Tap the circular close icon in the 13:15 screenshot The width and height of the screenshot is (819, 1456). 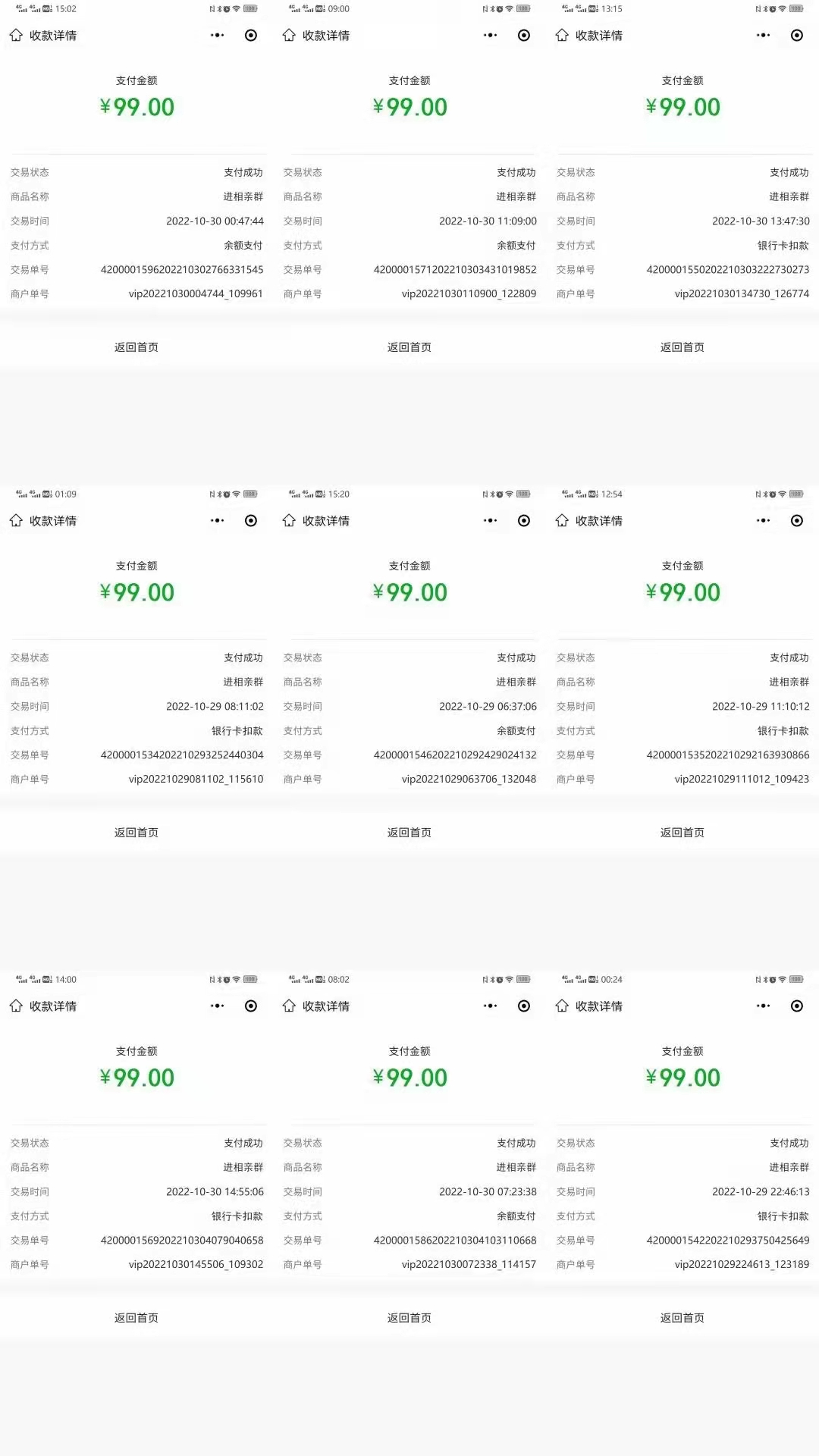point(797,36)
